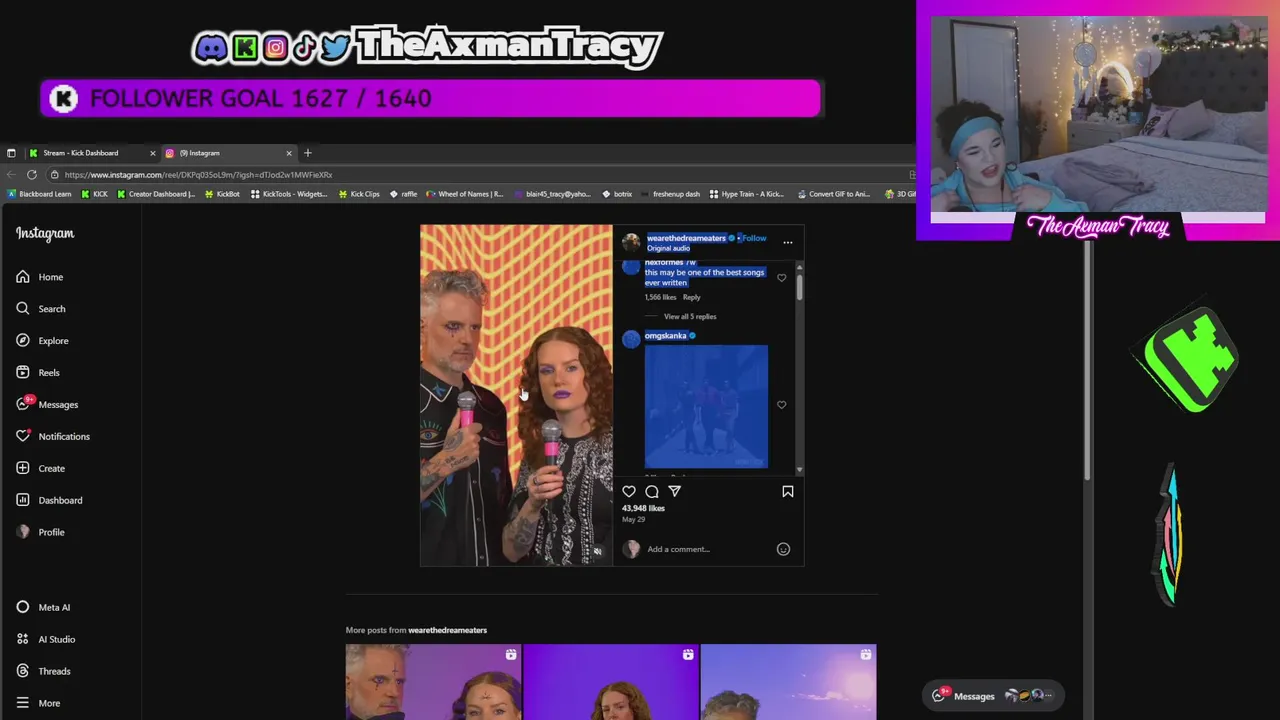Viewport: 1280px width, 720px height.
Task: Unmute the reel audio
Action: (598, 551)
